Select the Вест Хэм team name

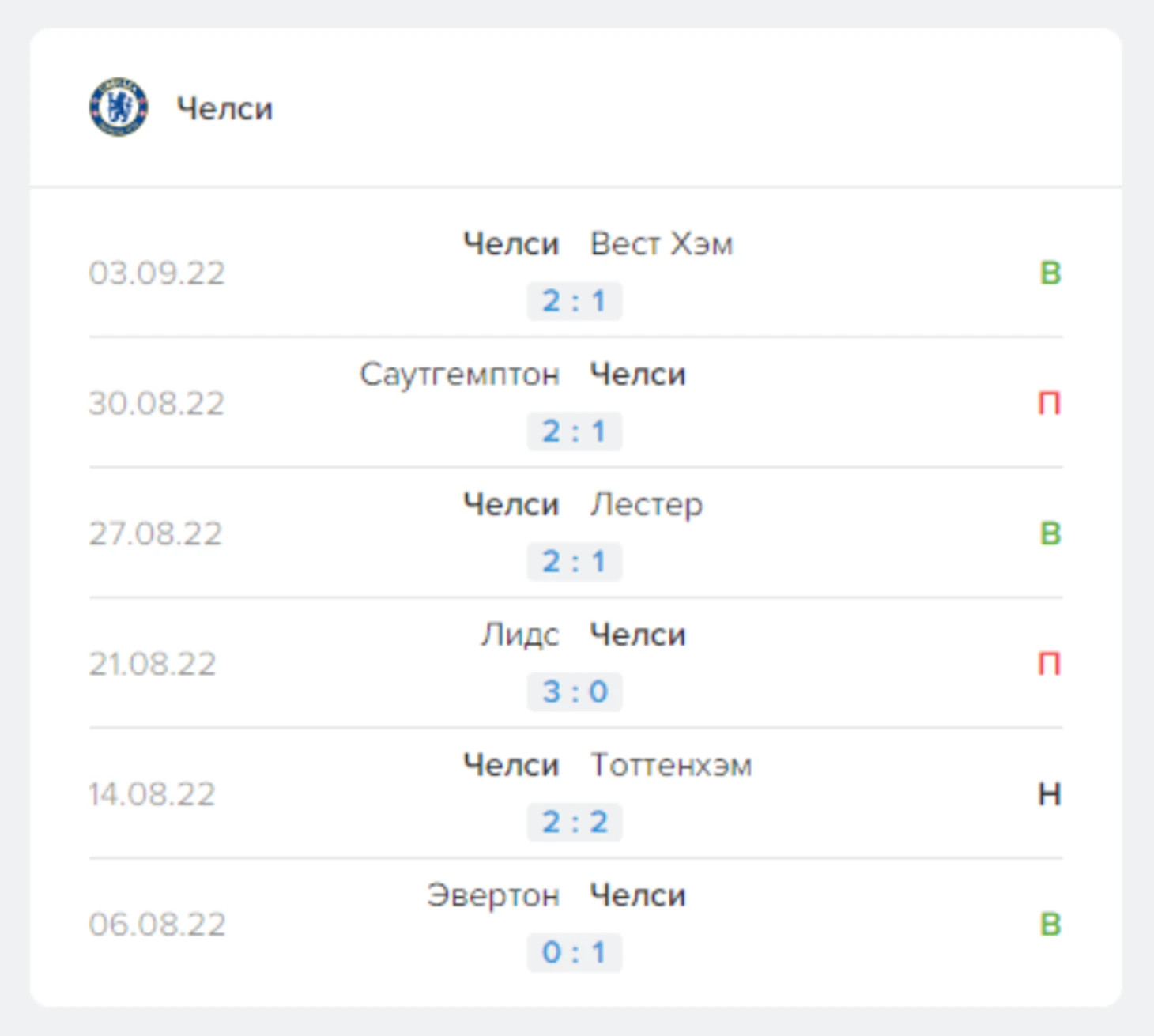662,244
